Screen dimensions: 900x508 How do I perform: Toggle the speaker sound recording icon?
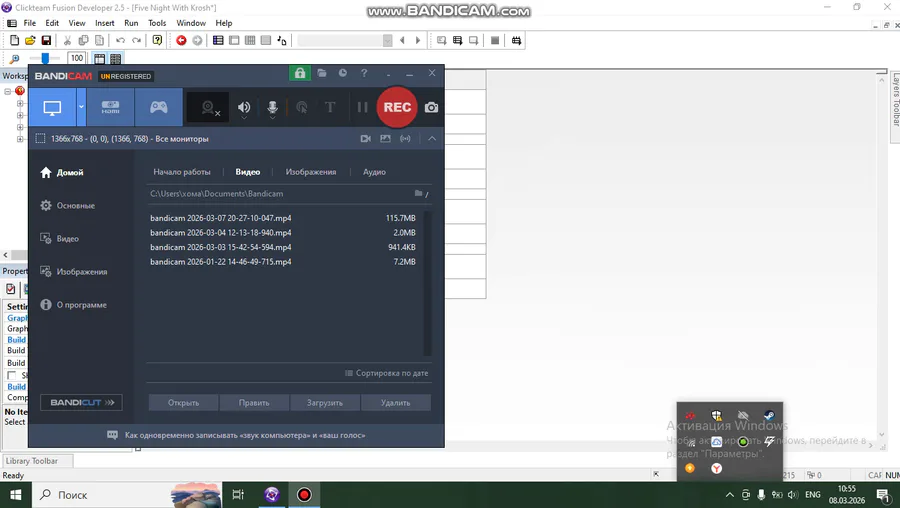pos(244,107)
